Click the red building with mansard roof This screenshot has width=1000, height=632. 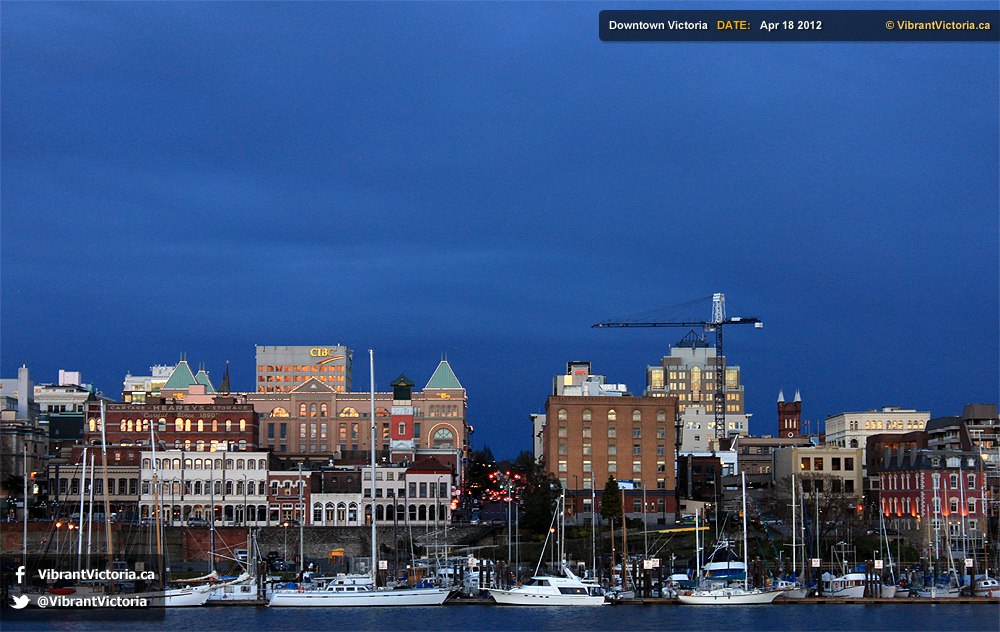point(930,488)
